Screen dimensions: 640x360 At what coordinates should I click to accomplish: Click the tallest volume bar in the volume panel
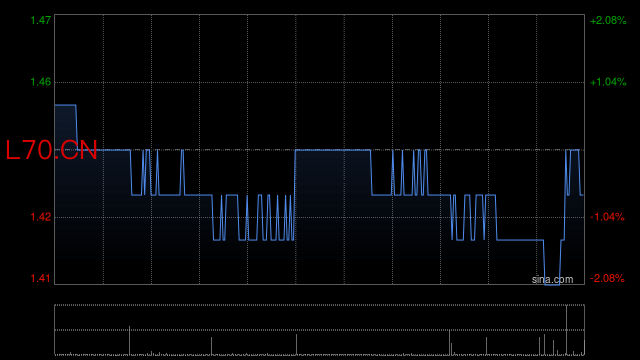(567, 330)
